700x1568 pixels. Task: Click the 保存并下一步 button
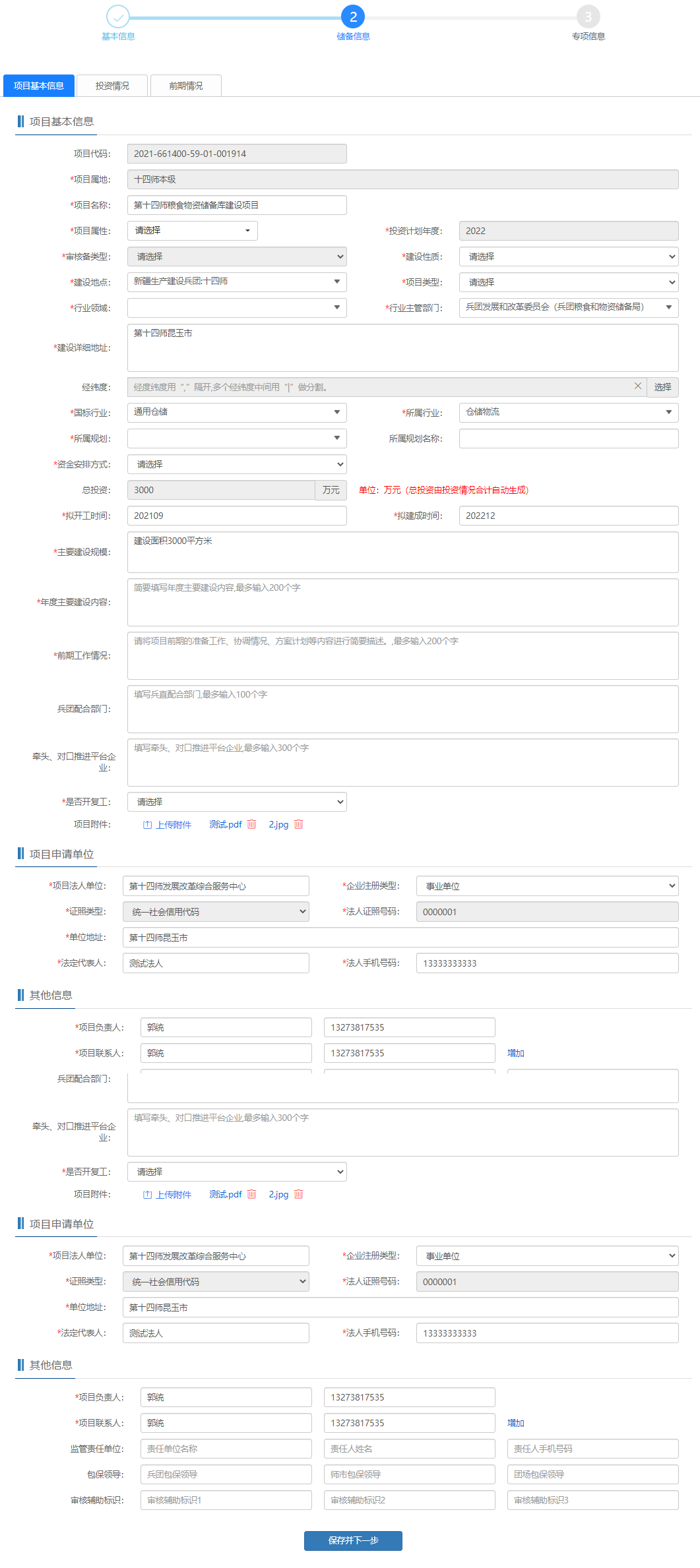[x=353, y=1540]
